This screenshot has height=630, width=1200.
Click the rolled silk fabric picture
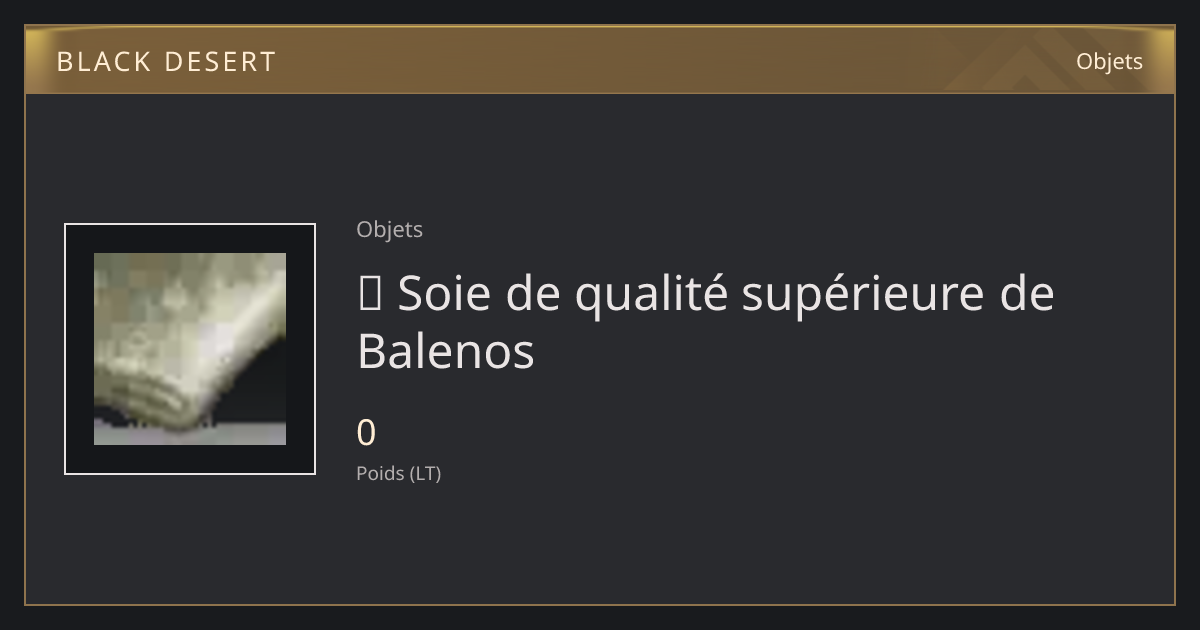click(x=190, y=349)
